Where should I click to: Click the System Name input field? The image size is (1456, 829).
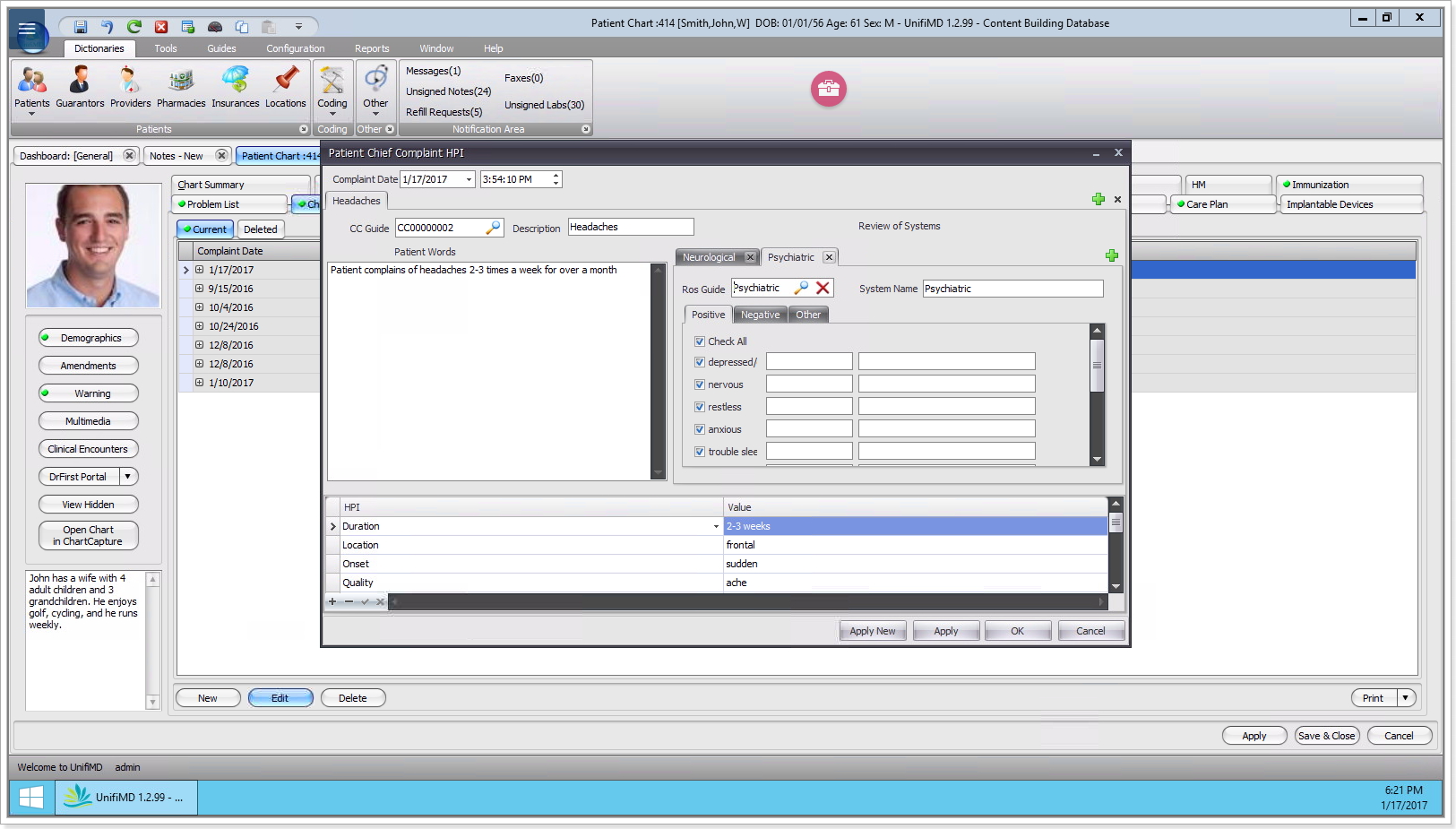(1012, 289)
